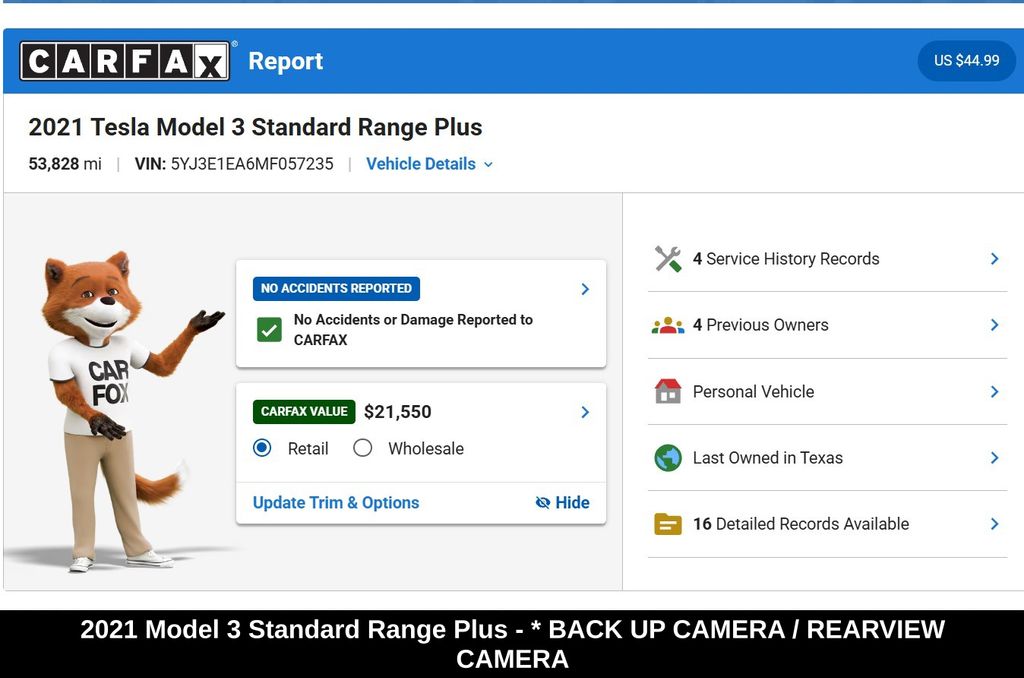
Task: Click the Report header text
Action: tap(285, 61)
